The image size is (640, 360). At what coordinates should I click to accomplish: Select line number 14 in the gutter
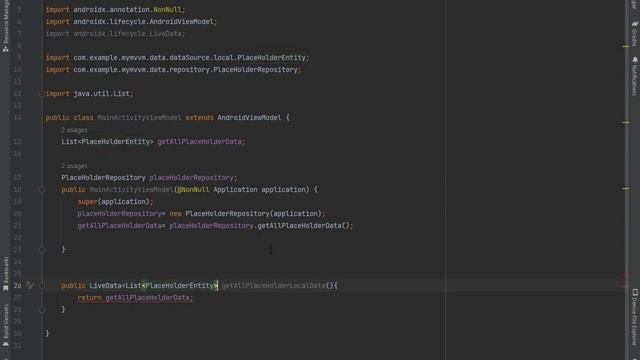click(x=17, y=118)
